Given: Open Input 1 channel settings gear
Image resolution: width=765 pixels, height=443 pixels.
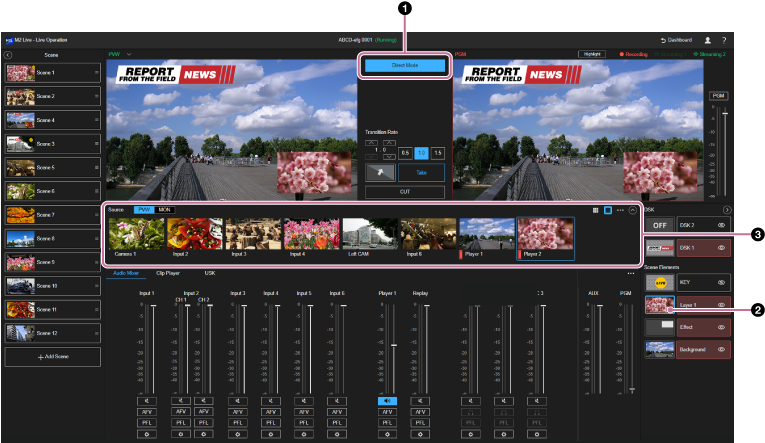Looking at the screenshot, I should point(147,434).
